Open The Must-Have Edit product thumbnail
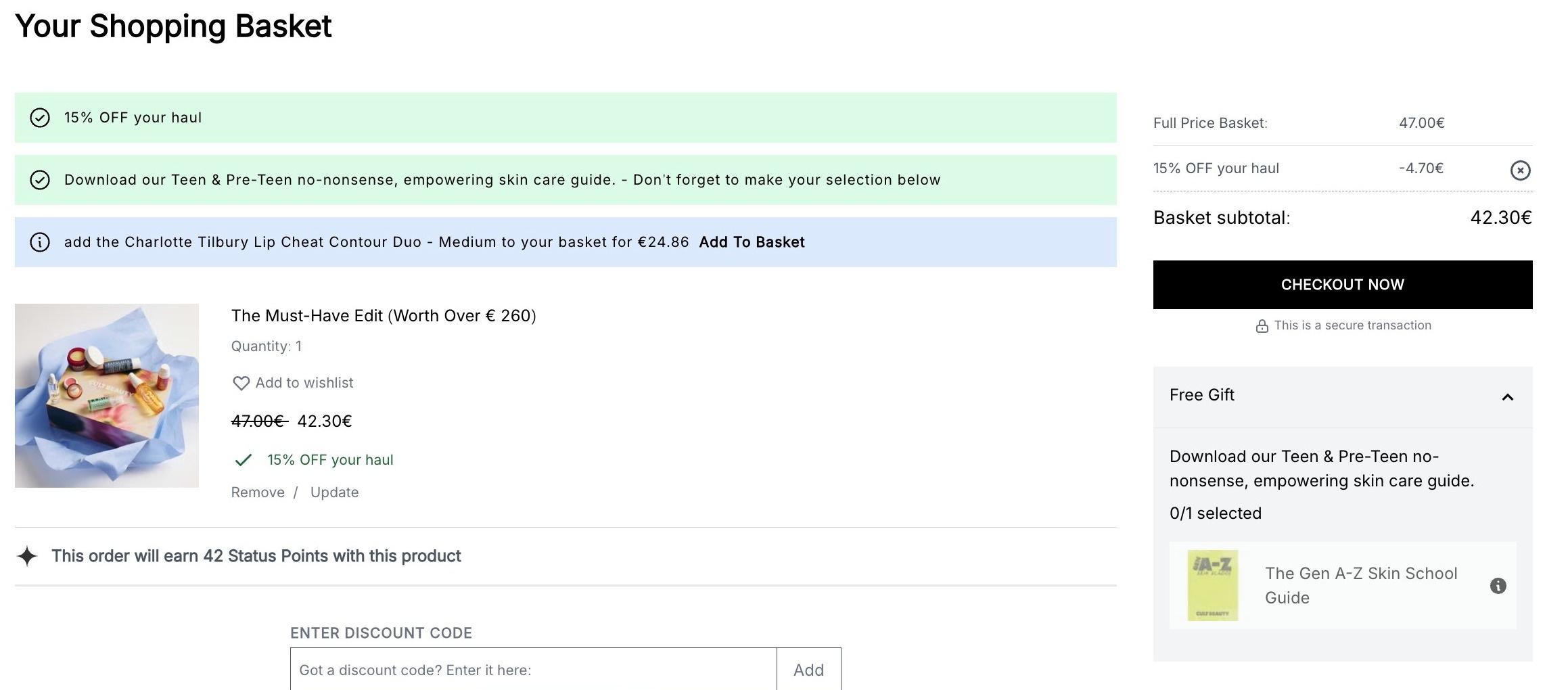This screenshot has height=690, width=1568. [x=107, y=396]
